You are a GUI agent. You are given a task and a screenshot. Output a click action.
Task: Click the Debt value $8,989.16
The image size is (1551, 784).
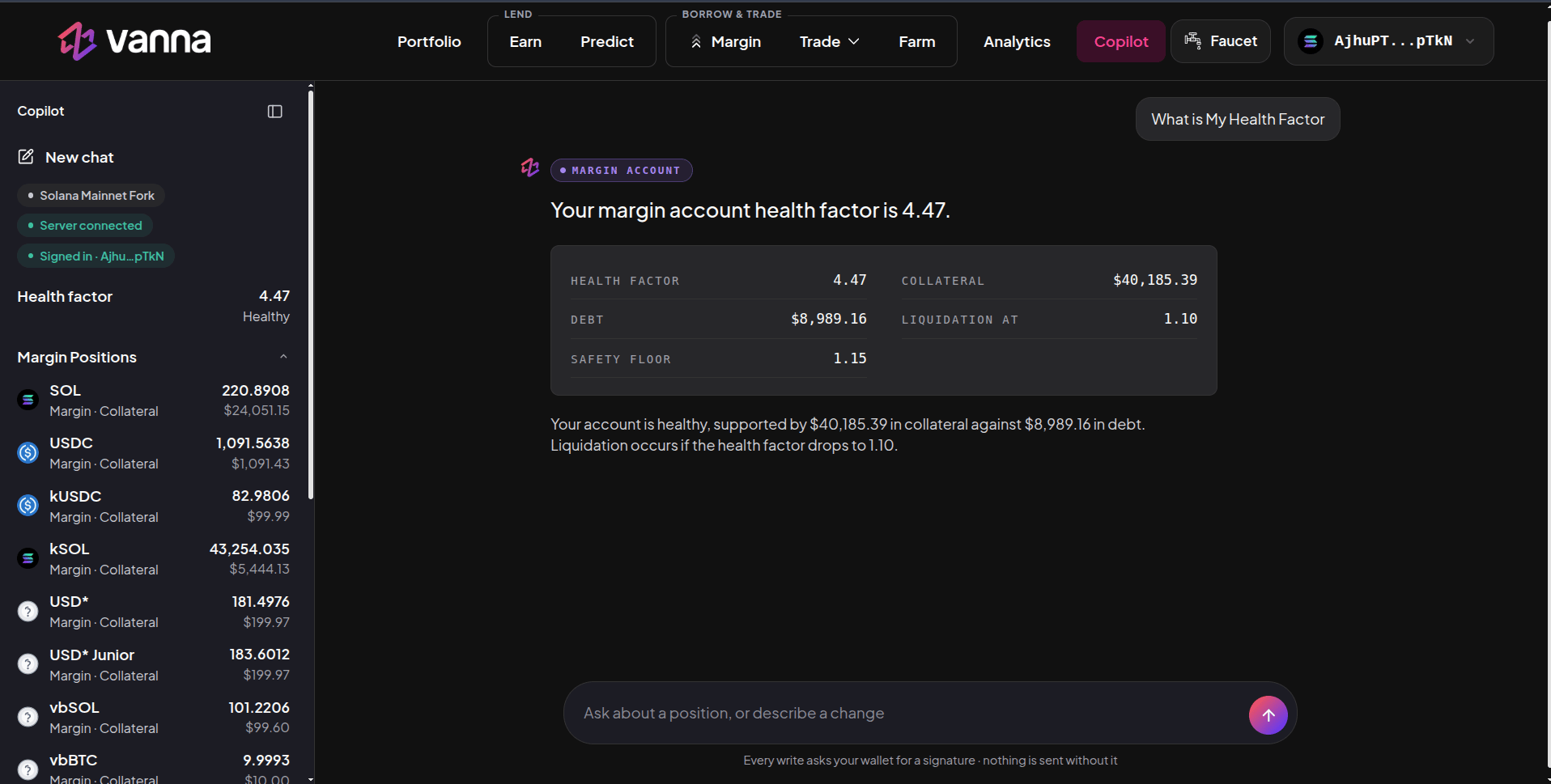pos(829,319)
